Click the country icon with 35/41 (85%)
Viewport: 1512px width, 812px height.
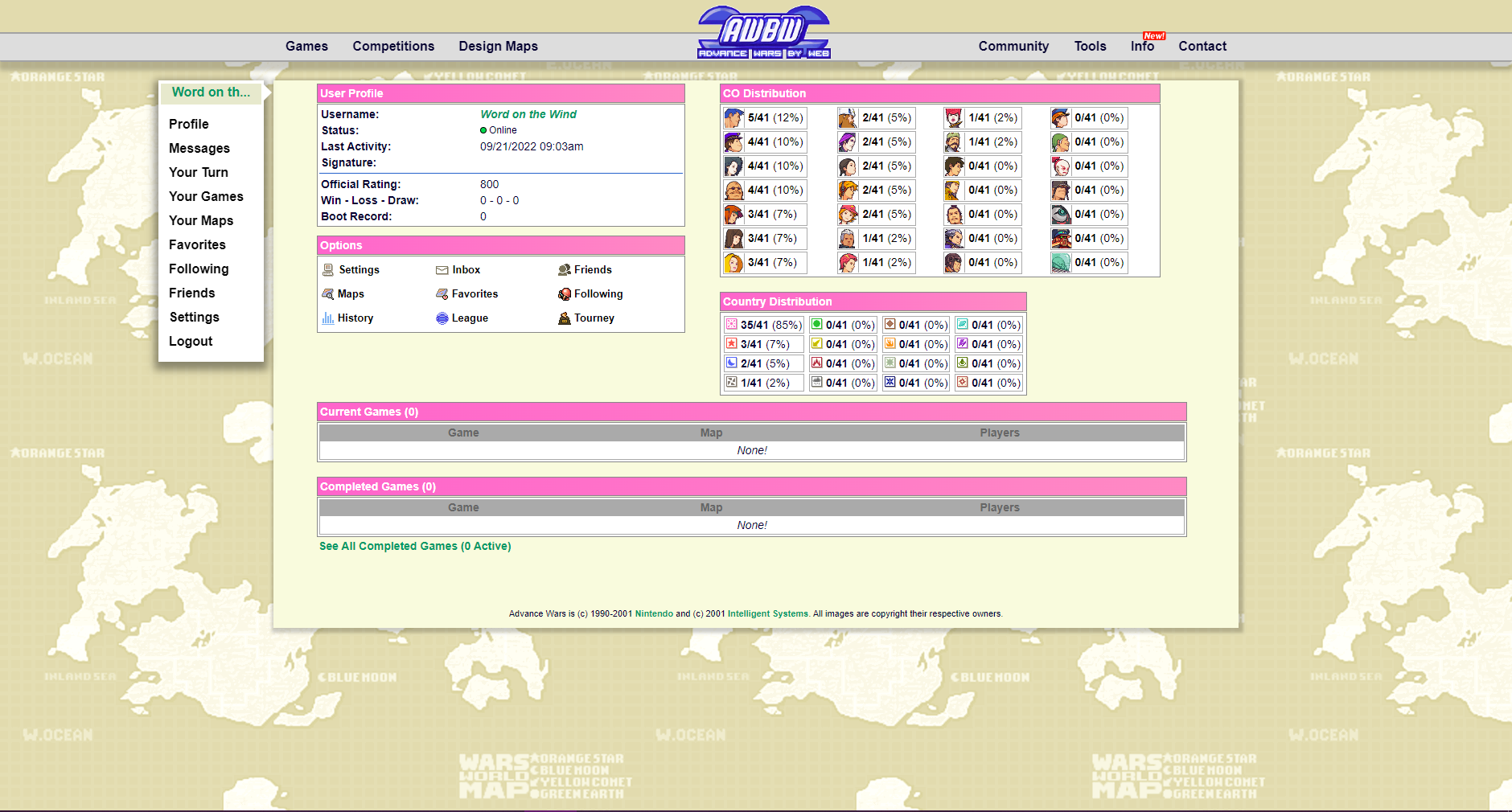[x=731, y=324]
